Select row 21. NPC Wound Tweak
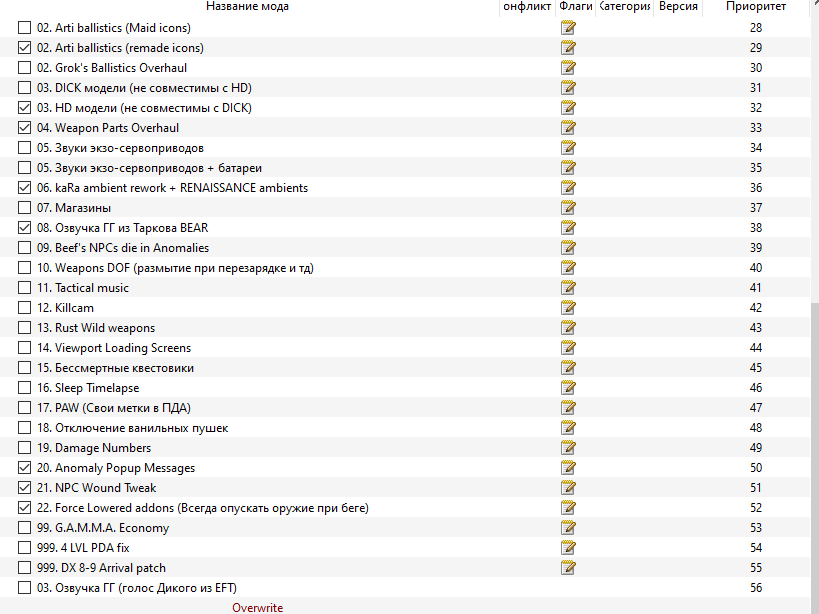The width and height of the screenshot is (819, 614). pos(405,488)
